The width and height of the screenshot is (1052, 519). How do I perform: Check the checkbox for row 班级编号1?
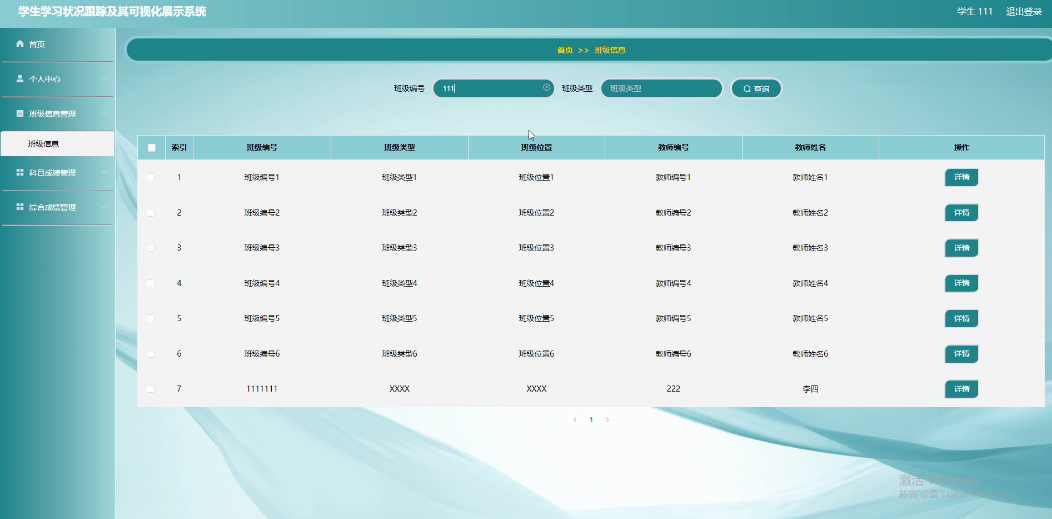click(x=150, y=177)
